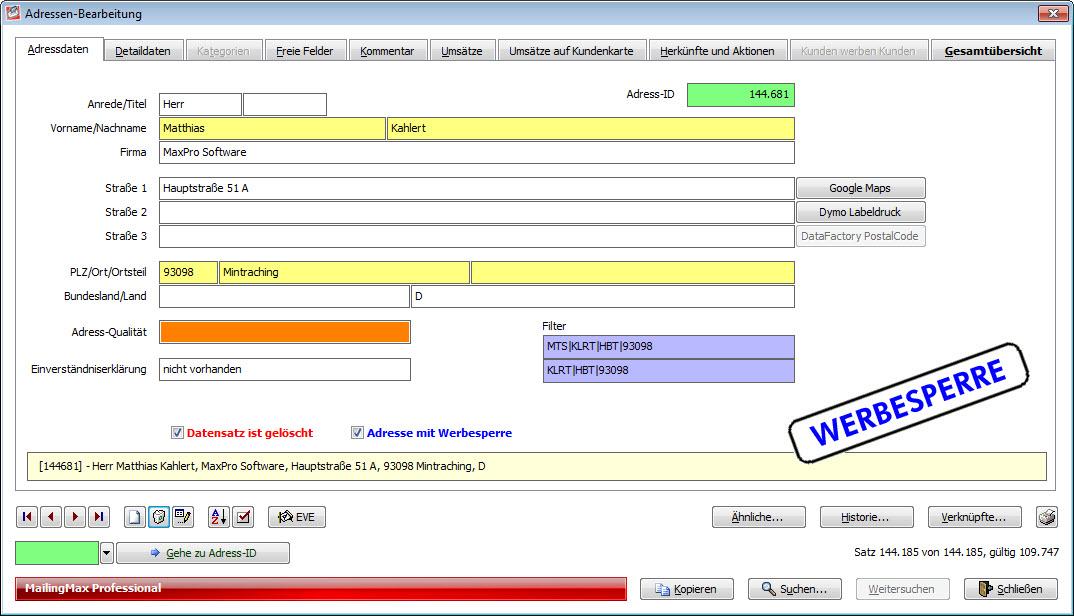Image resolution: width=1074 pixels, height=616 pixels.
Task: Select the orange Adress-Qualität indicator
Action: 284,331
